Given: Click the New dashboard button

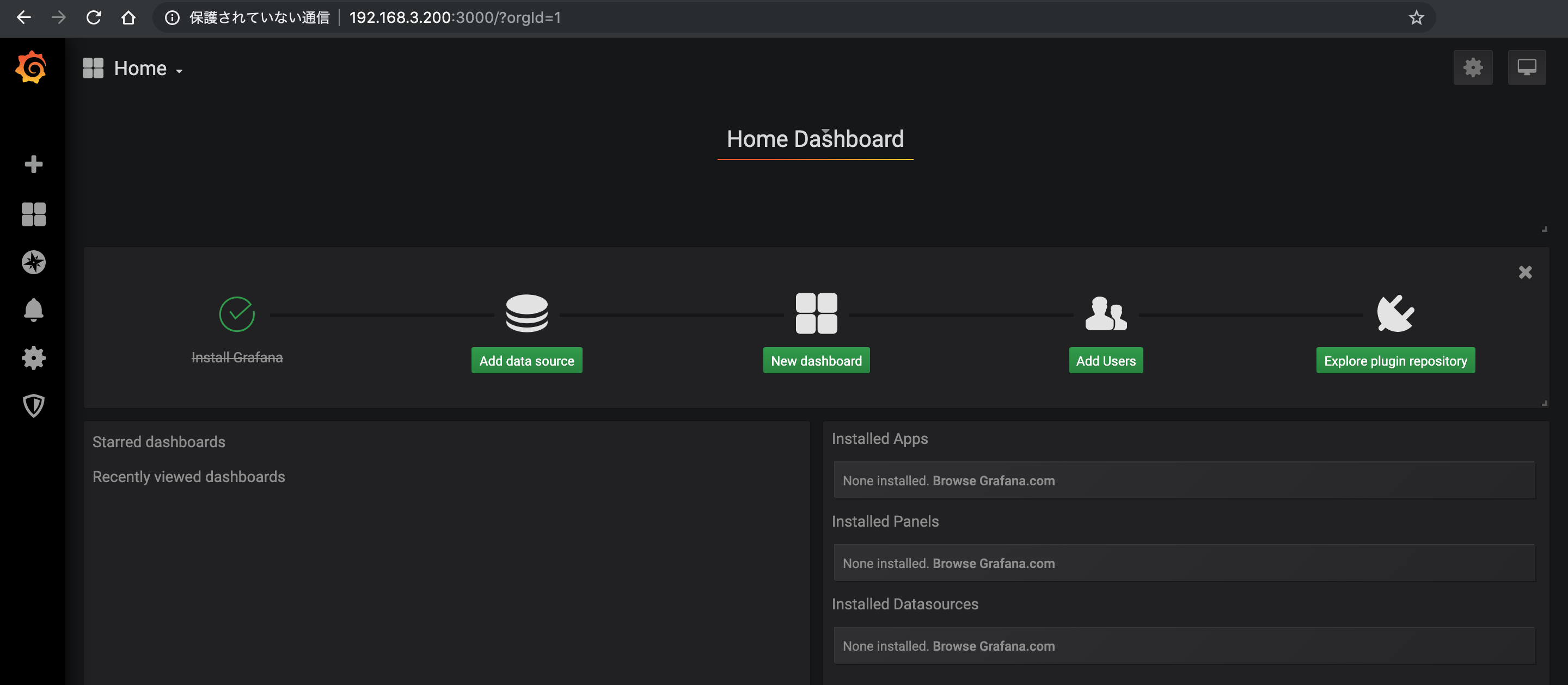Looking at the screenshot, I should pos(816,361).
